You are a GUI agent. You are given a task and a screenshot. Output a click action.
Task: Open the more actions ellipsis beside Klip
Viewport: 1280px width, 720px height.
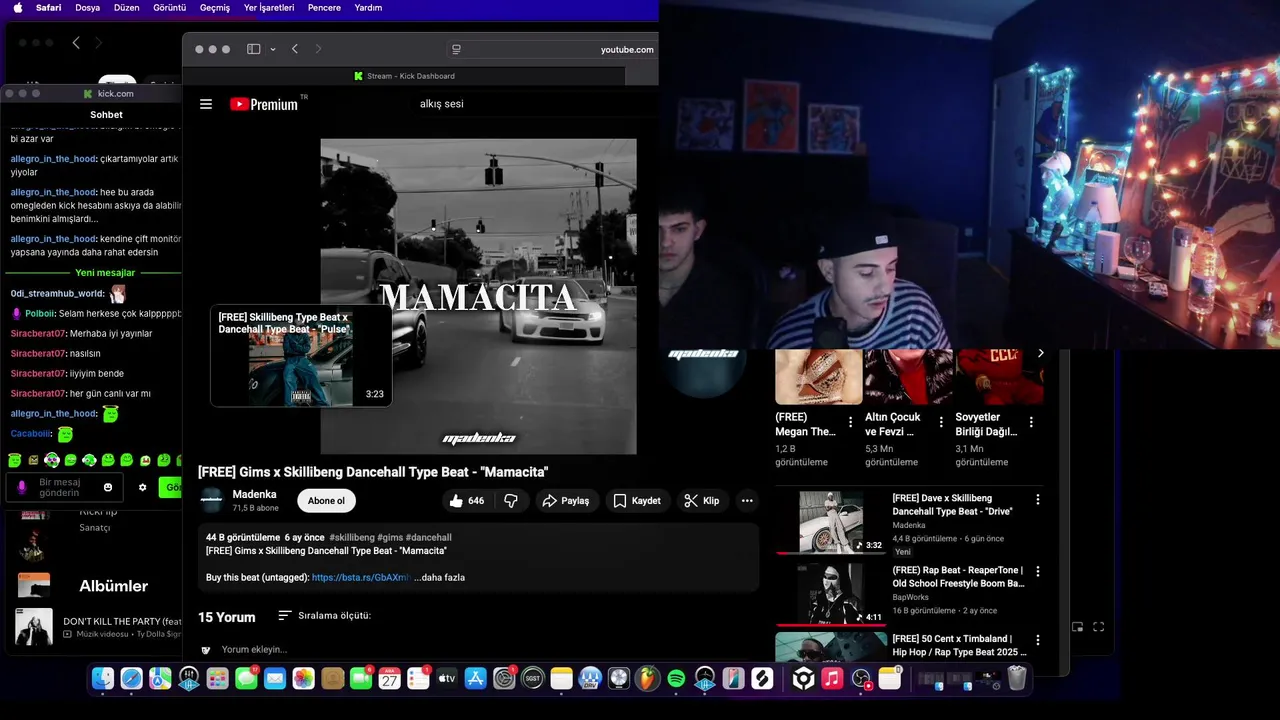pos(747,501)
